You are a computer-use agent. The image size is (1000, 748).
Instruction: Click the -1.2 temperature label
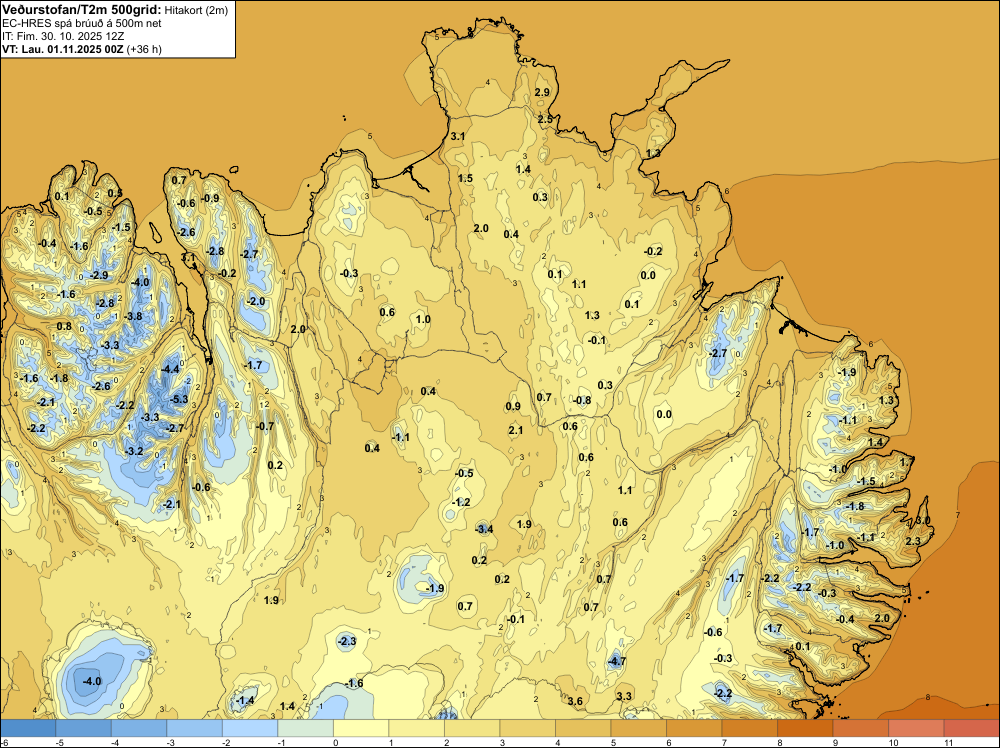461,502
